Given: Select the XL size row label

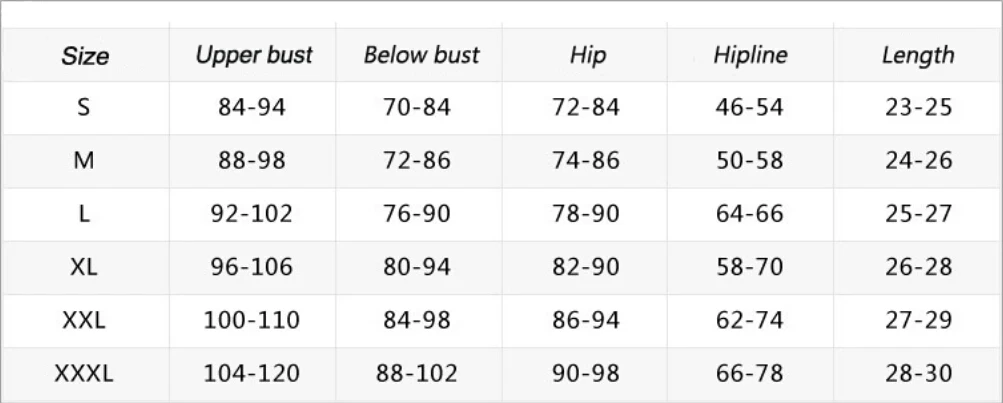Looking at the screenshot, I should click(84, 266).
